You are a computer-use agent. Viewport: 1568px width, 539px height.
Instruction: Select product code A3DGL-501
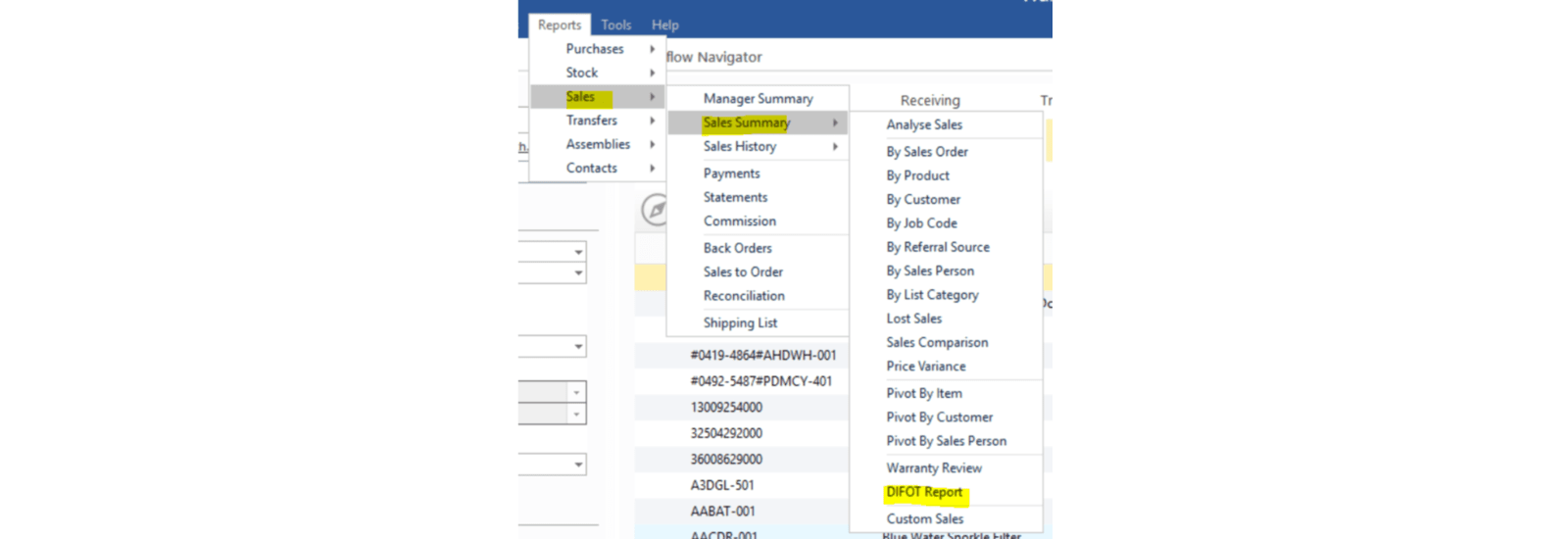[722, 485]
